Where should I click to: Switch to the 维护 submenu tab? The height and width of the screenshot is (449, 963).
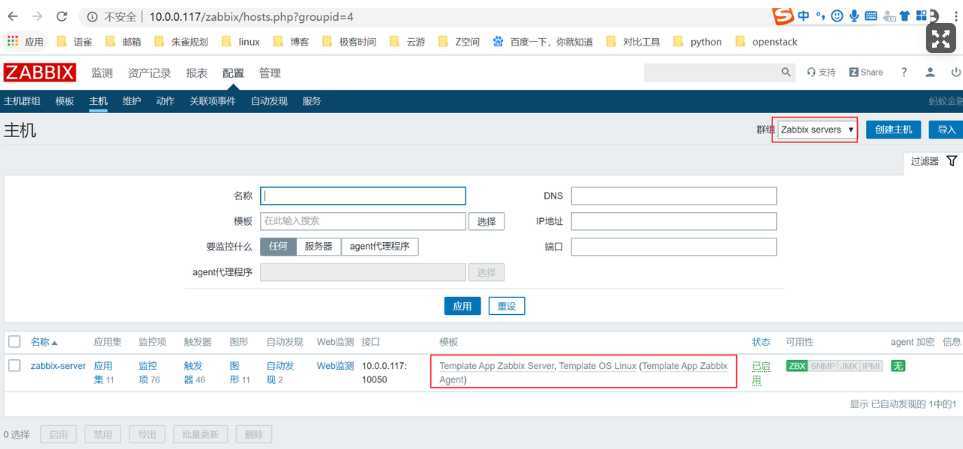coord(131,101)
